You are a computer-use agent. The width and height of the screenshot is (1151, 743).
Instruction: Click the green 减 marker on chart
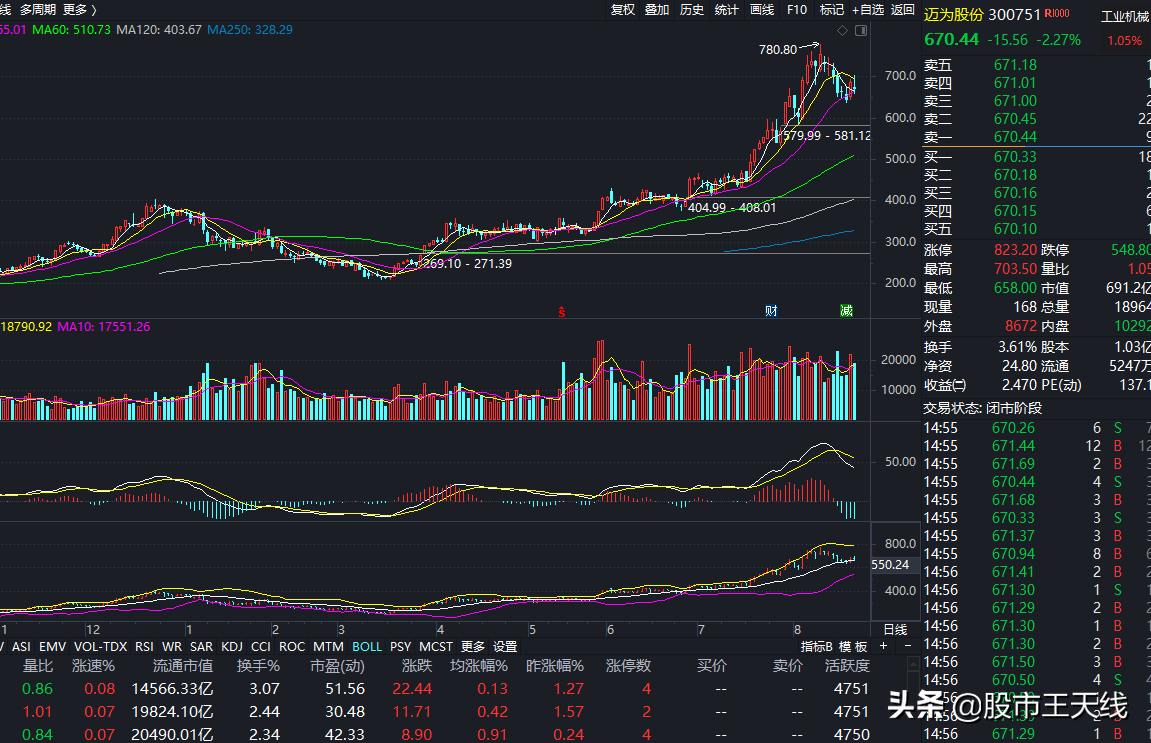click(846, 311)
